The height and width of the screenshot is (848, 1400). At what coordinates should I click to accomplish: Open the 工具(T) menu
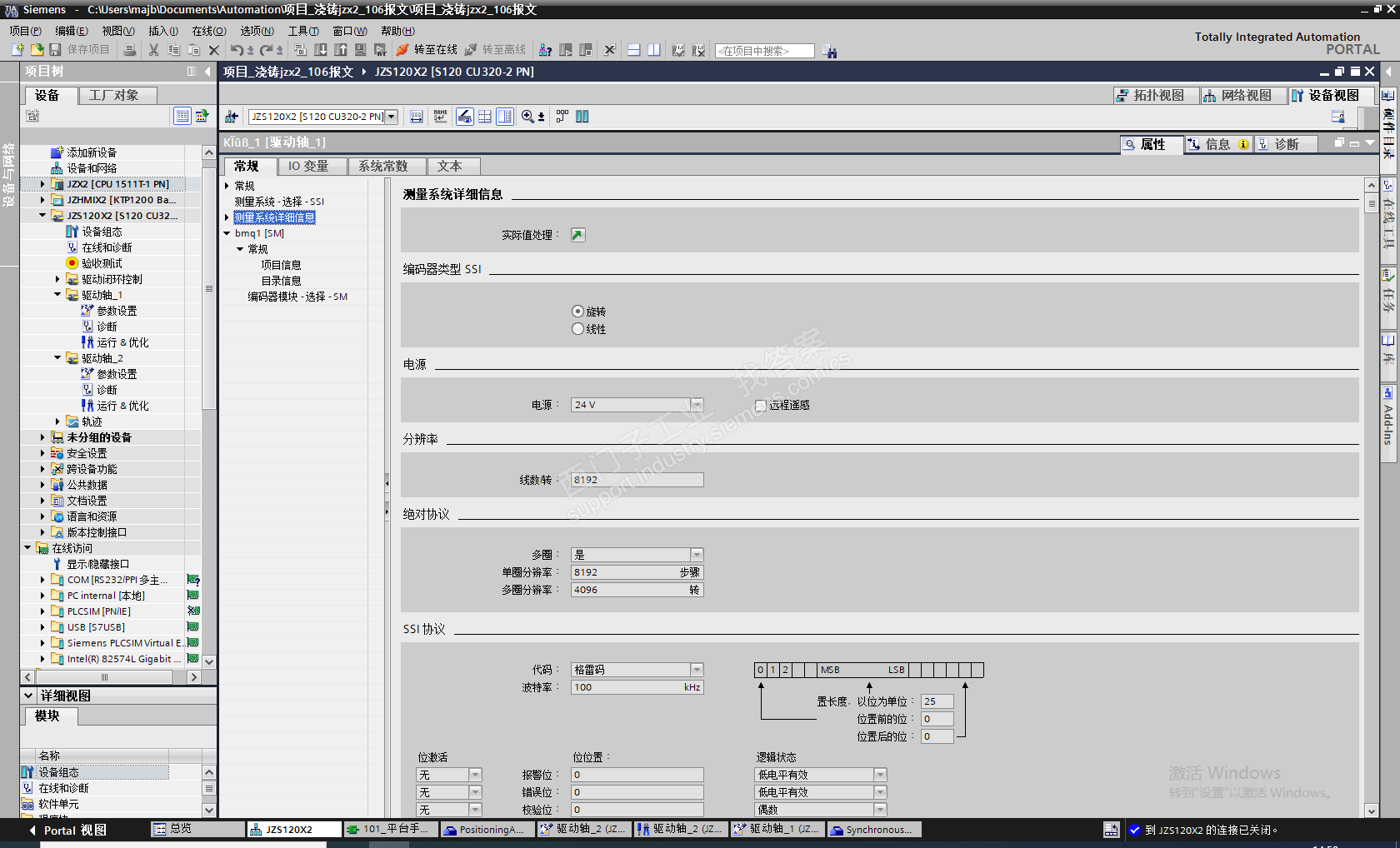tap(303, 31)
